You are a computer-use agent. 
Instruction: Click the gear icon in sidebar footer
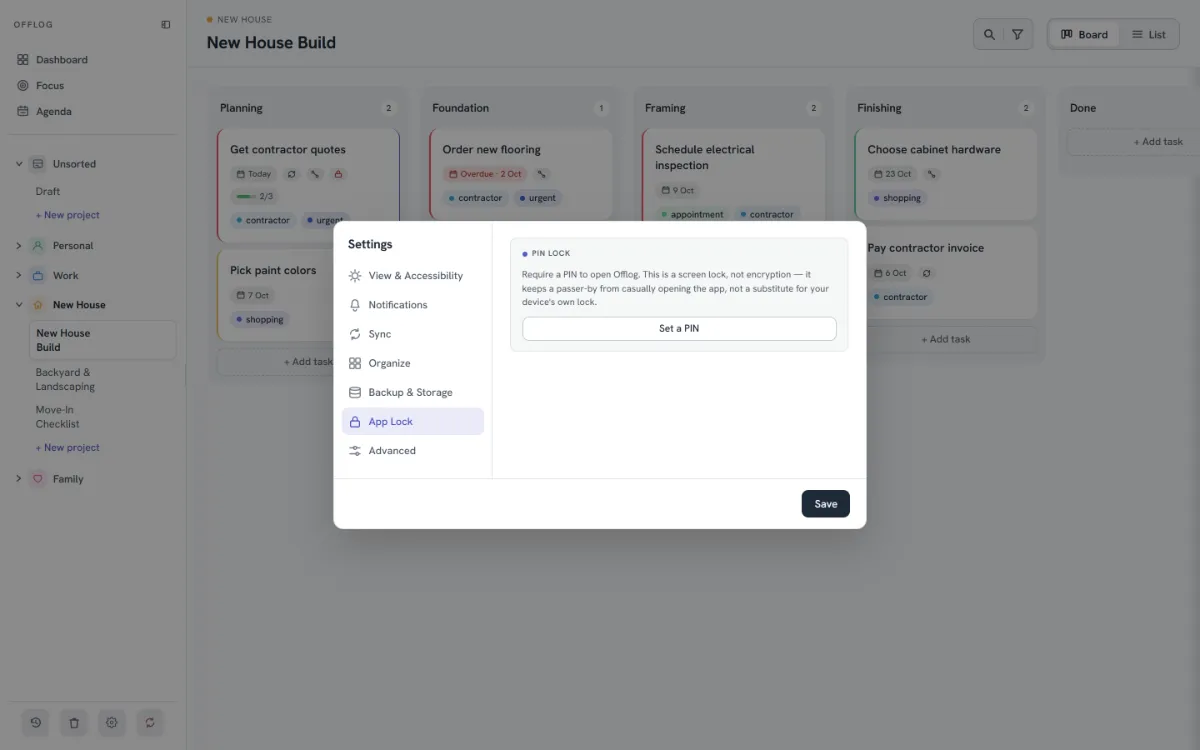112,722
